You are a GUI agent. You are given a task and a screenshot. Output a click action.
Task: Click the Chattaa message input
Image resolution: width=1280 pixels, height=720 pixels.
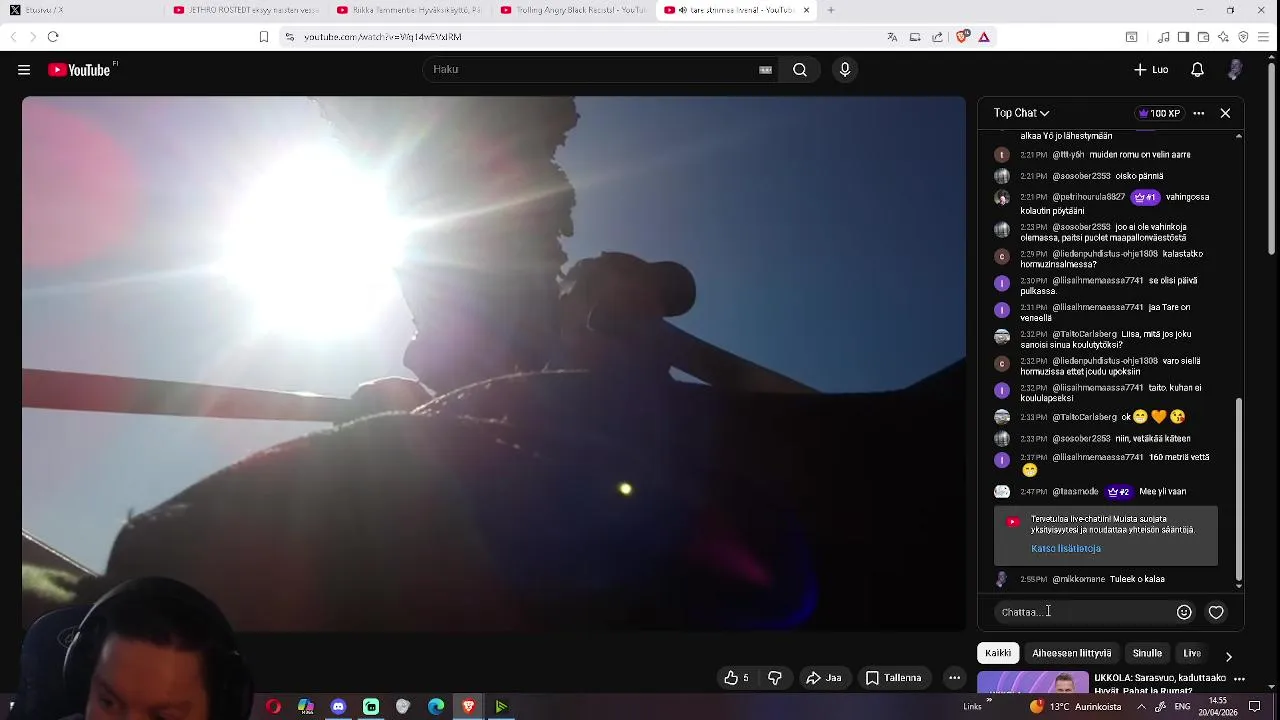pyautogui.click(x=1085, y=612)
